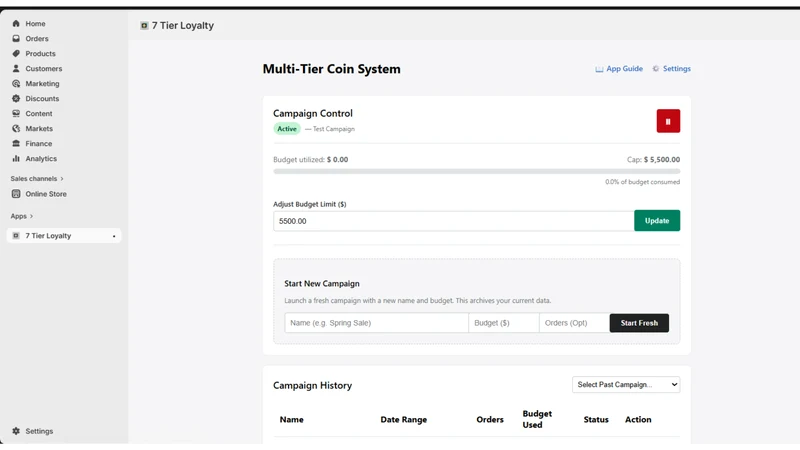Click the Cap $ 5,500.00 value
800x450 pixels.
point(653,160)
